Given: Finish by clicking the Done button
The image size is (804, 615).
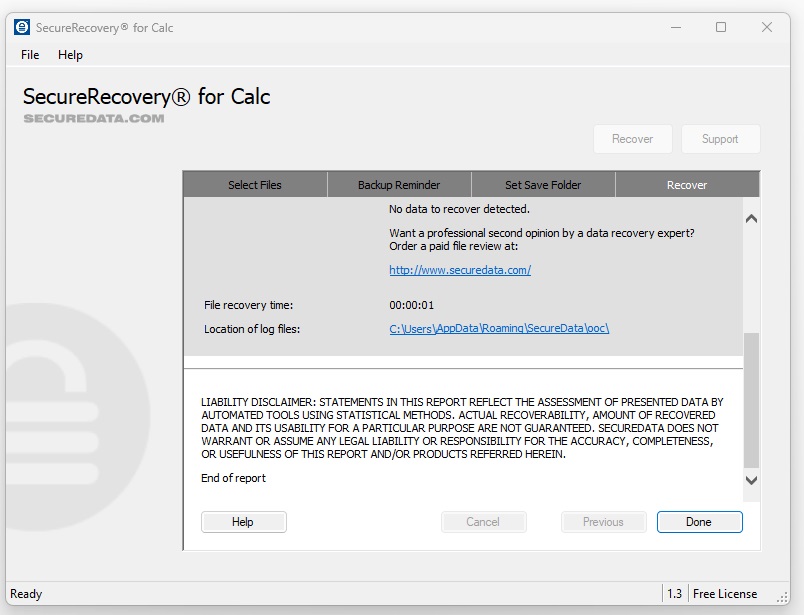Looking at the screenshot, I should (x=699, y=522).
